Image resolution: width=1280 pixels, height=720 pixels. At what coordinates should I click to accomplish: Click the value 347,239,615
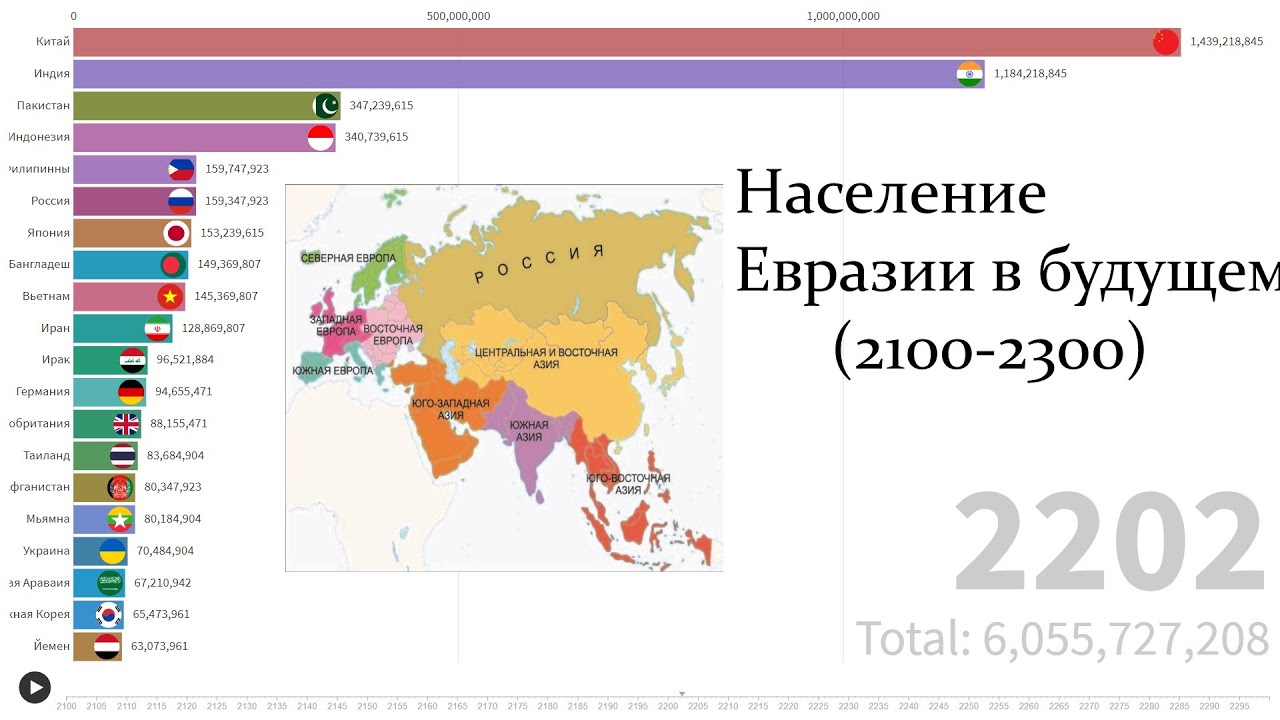381,106
